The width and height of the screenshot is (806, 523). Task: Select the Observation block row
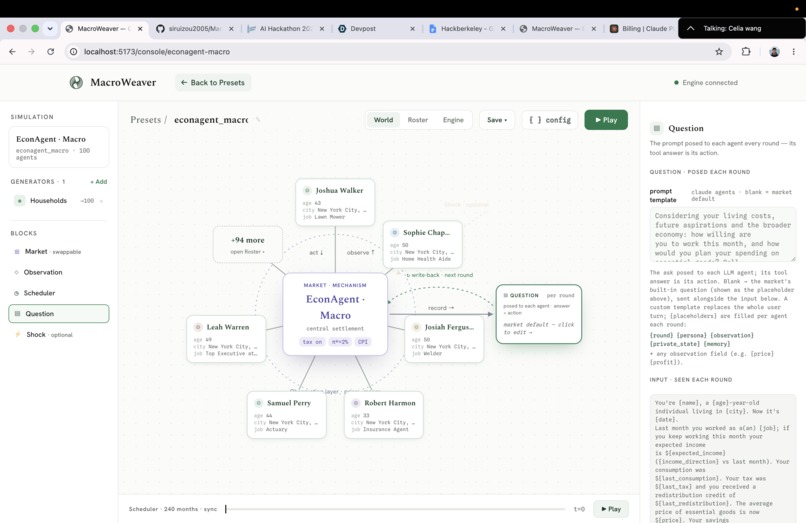[59, 272]
